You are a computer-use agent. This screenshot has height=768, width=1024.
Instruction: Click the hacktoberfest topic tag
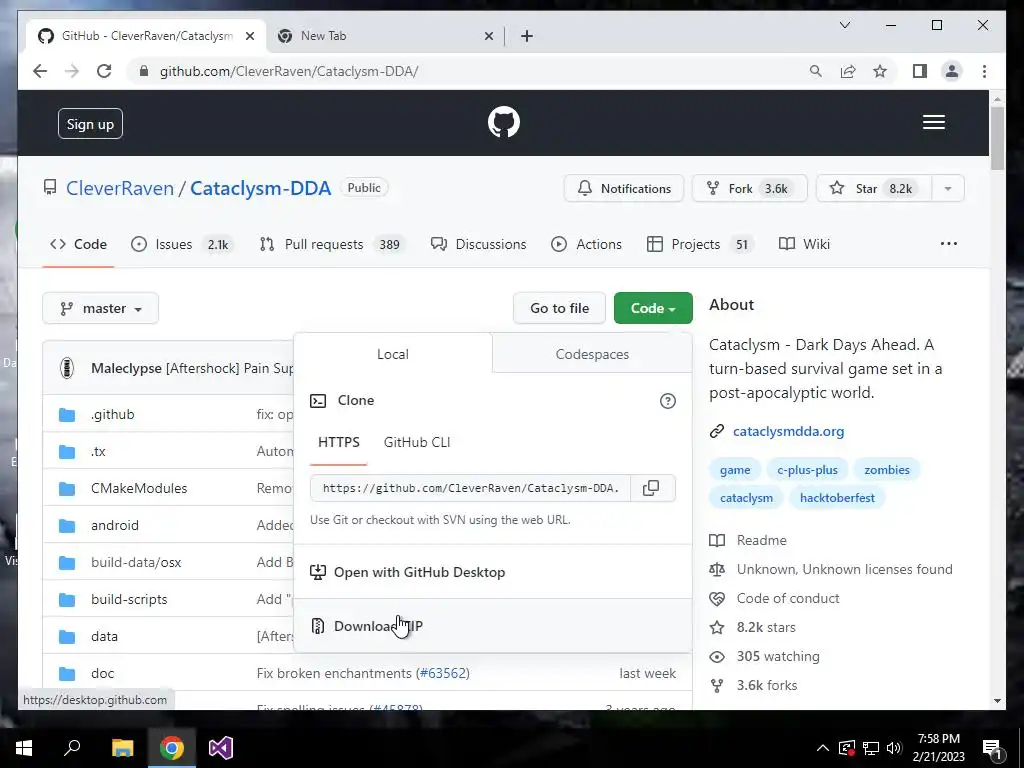(x=837, y=498)
